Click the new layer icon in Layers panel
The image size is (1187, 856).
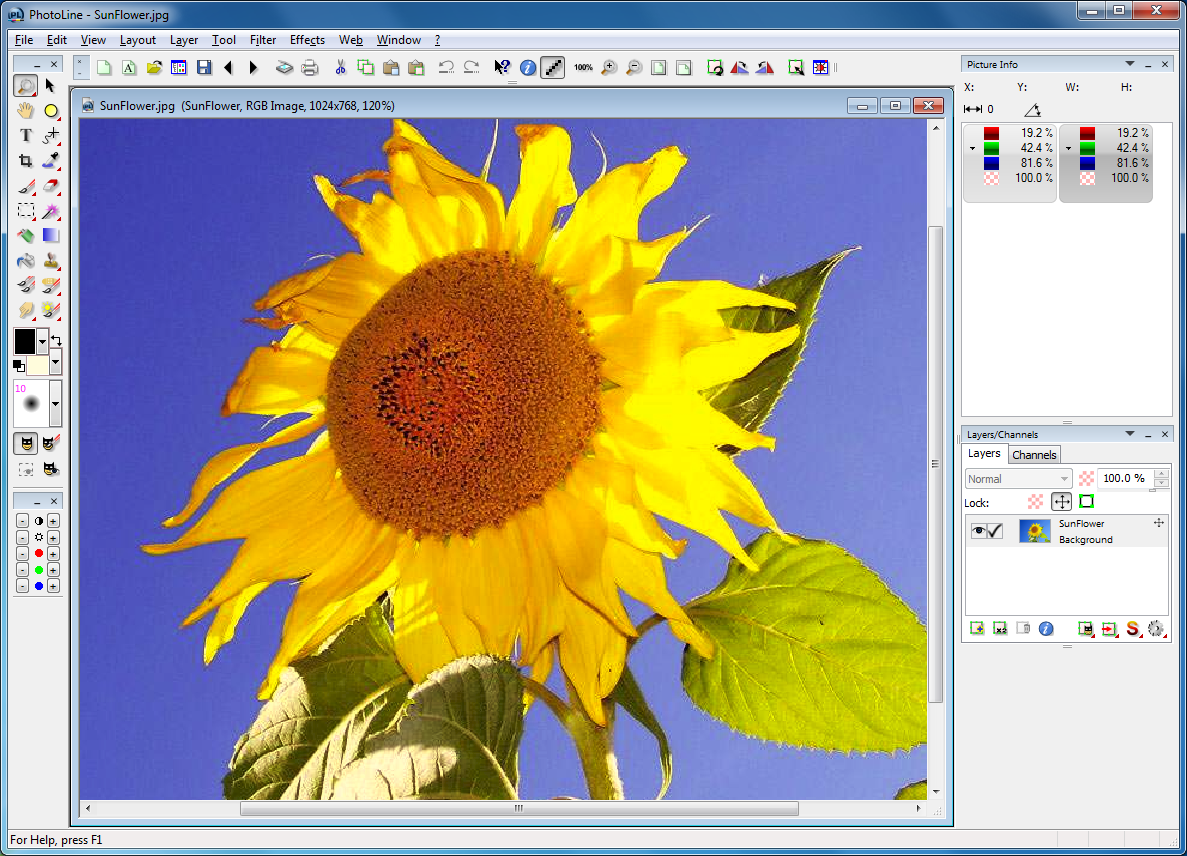977,628
